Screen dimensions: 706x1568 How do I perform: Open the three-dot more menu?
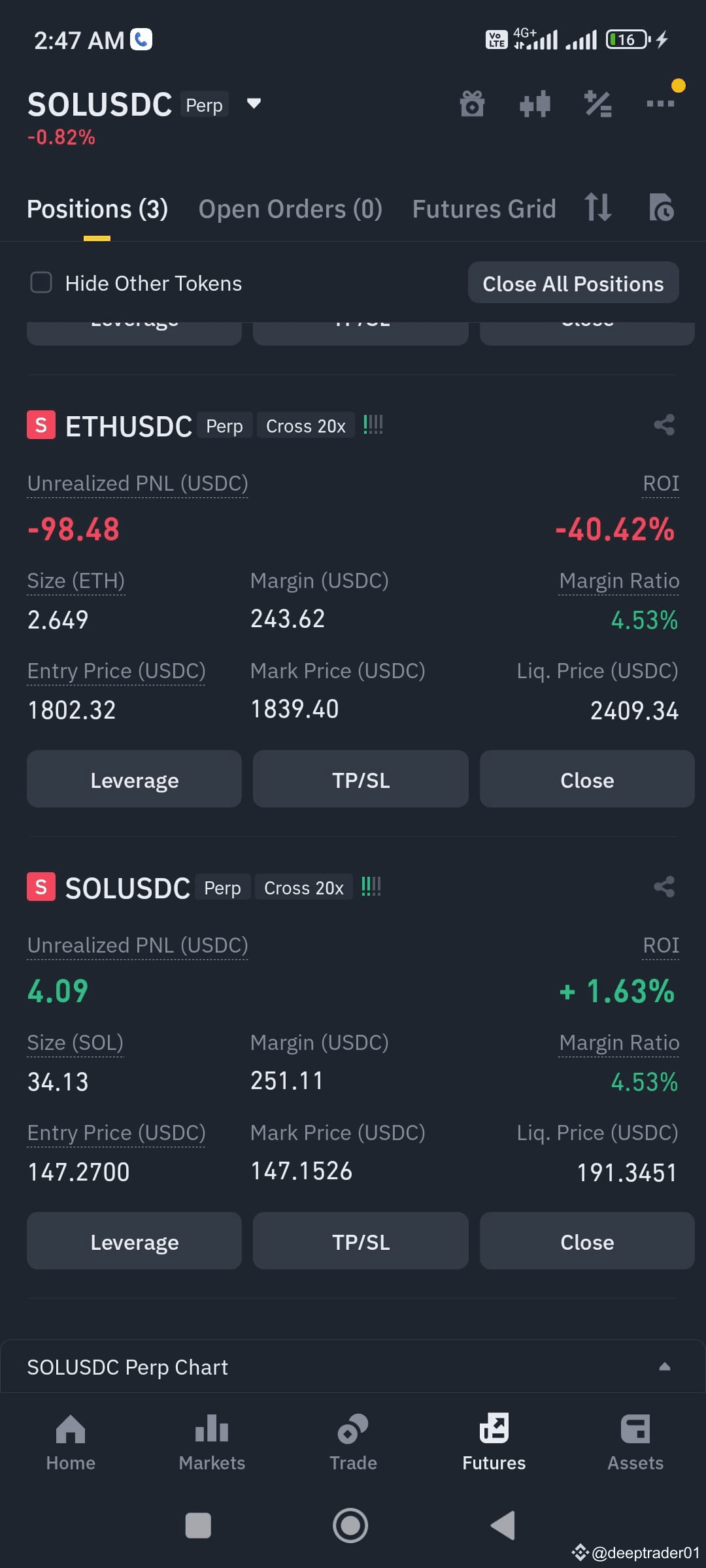click(660, 104)
